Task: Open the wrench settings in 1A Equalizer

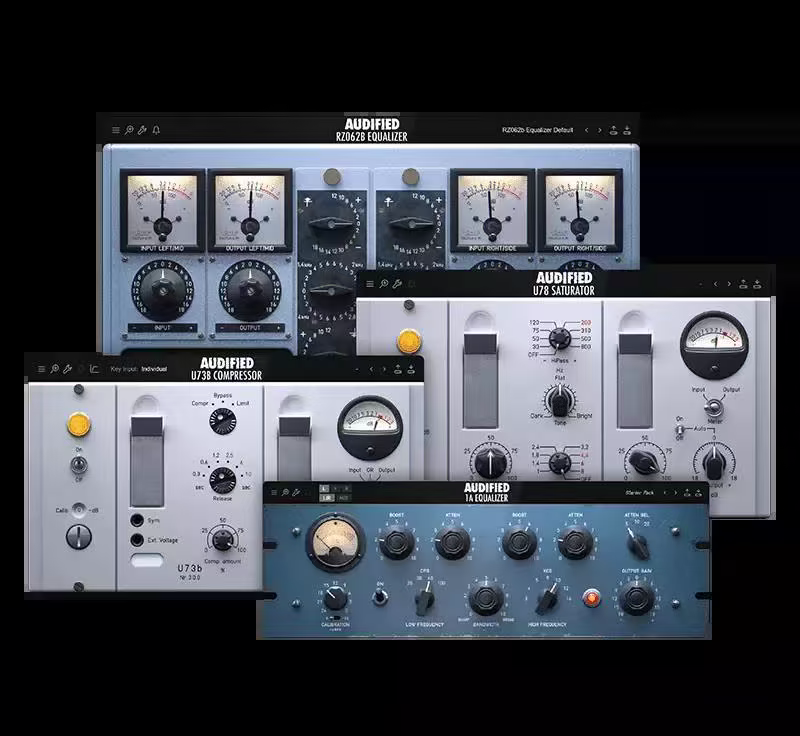Action: pos(296,493)
